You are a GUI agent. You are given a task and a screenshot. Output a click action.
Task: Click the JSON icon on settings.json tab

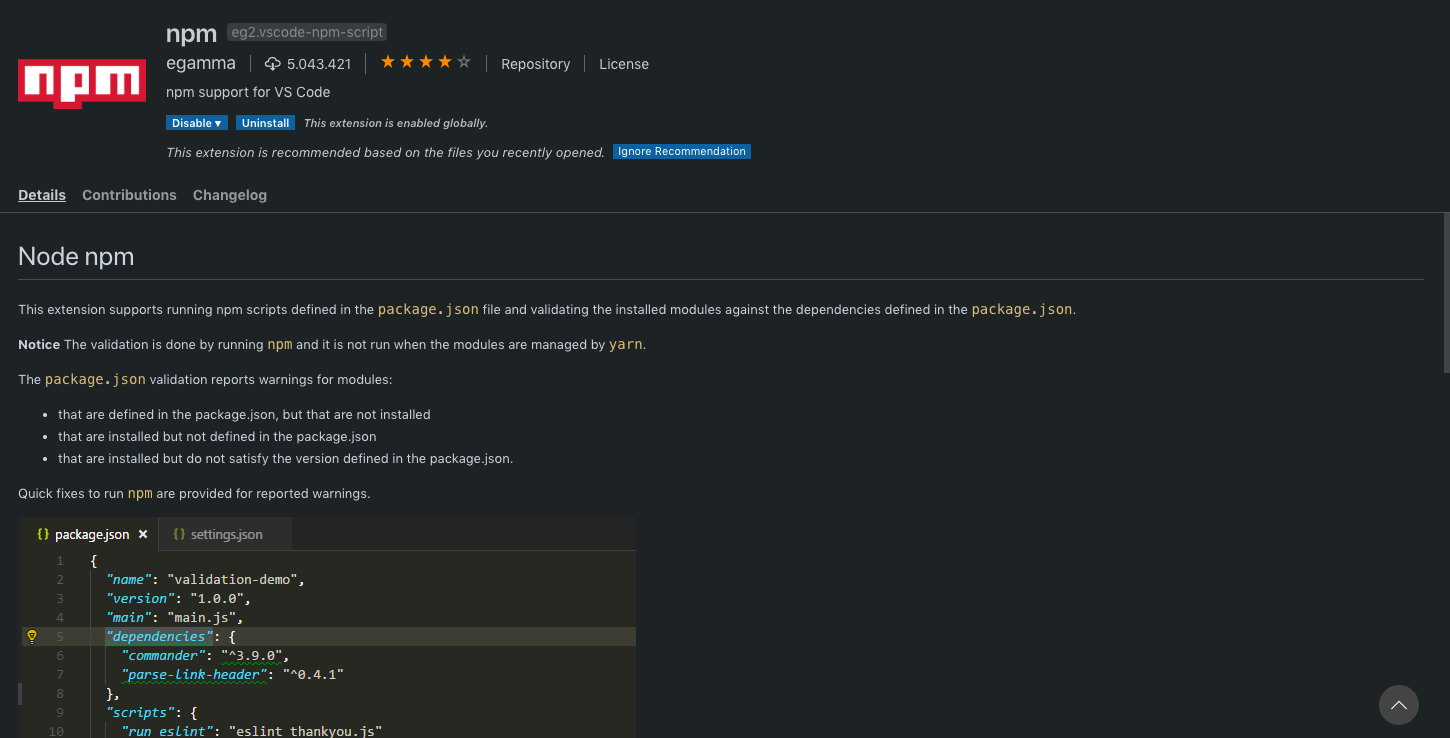[x=179, y=534]
